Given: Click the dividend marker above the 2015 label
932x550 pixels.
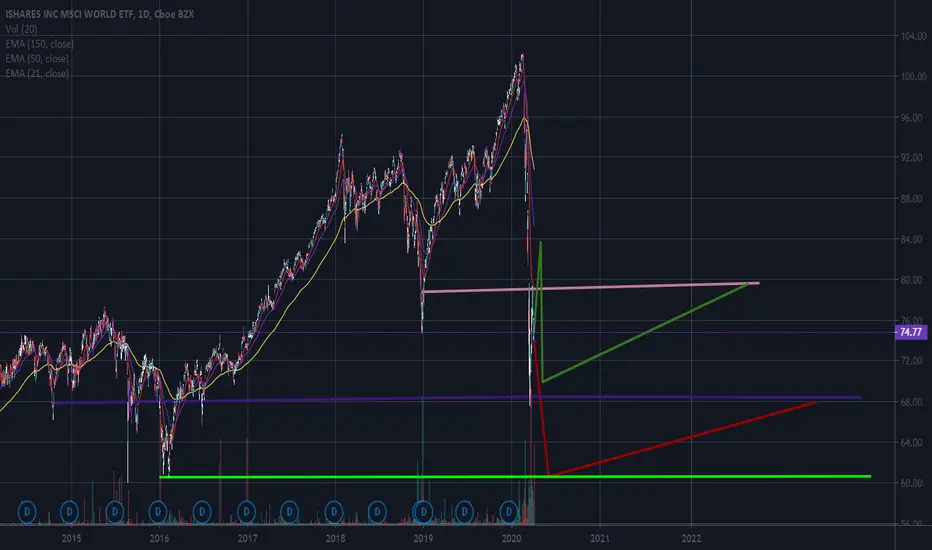Looking at the screenshot, I should point(70,511).
